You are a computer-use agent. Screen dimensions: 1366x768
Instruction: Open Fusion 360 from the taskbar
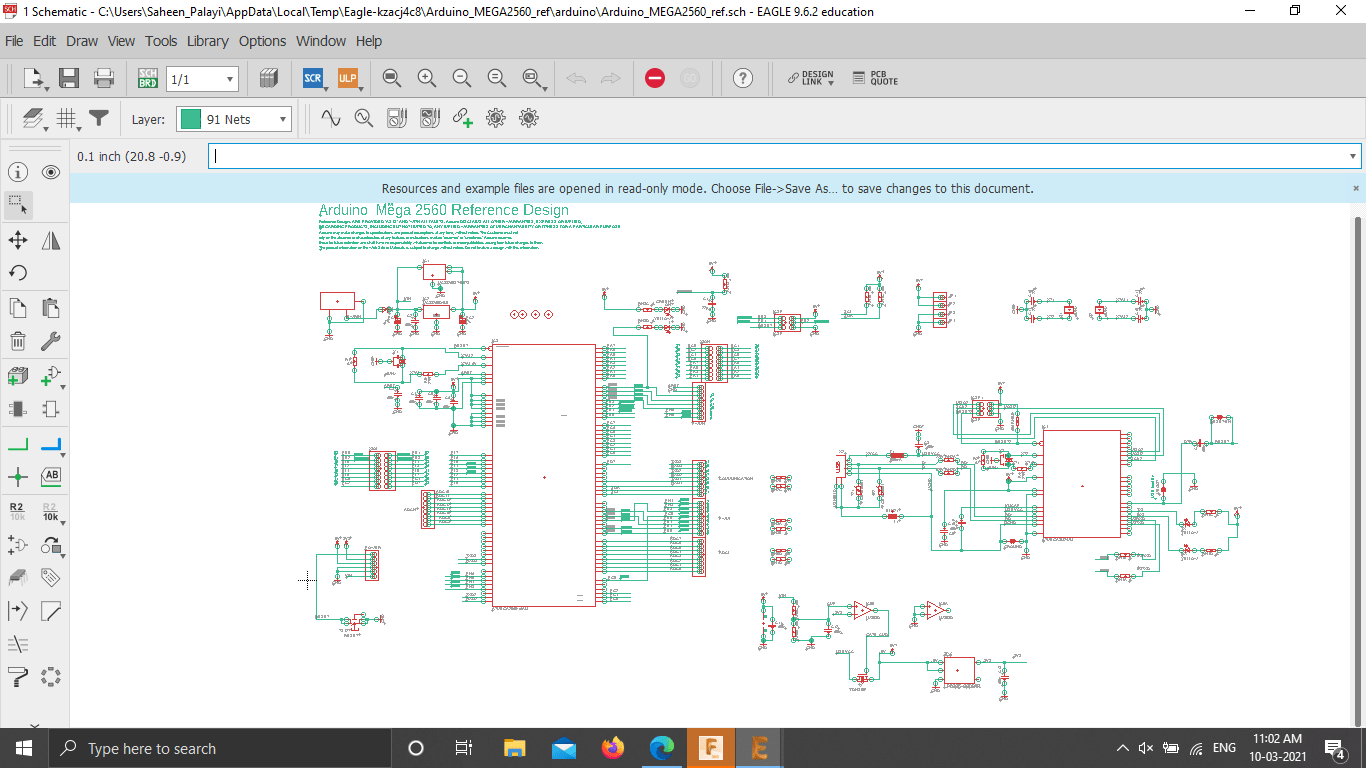711,748
